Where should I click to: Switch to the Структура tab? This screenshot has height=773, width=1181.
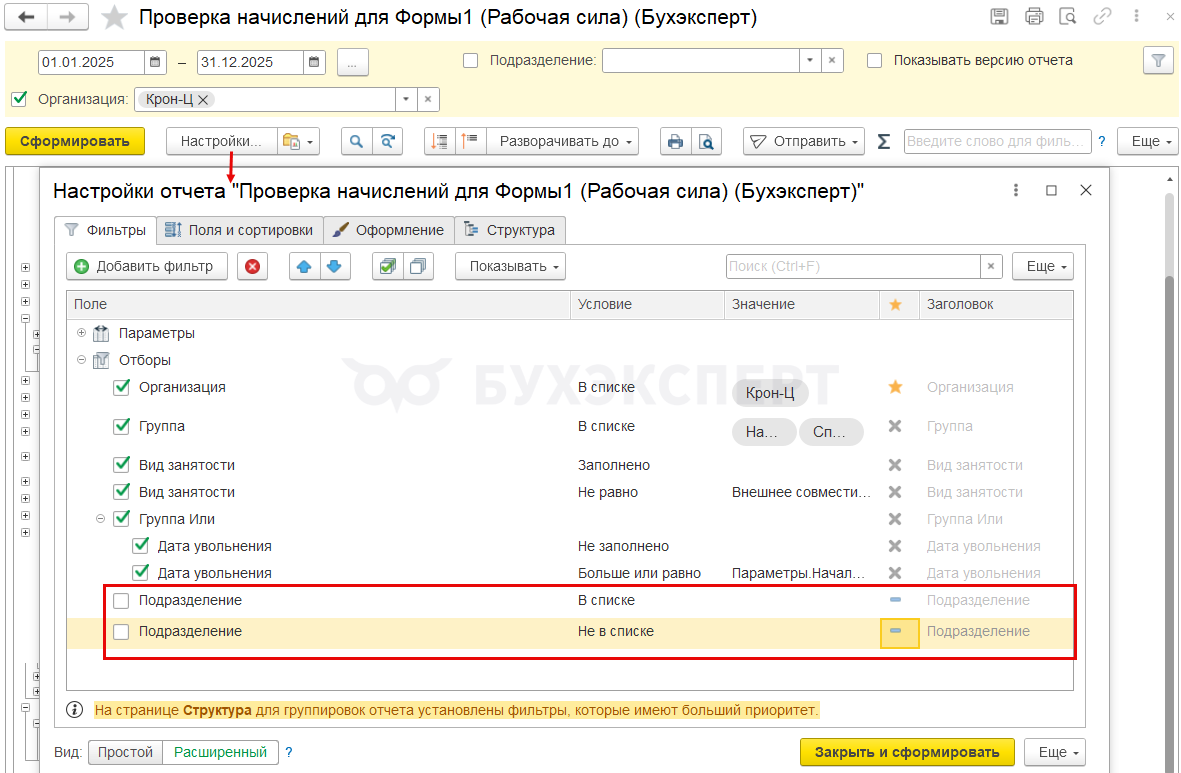coord(511,230)
